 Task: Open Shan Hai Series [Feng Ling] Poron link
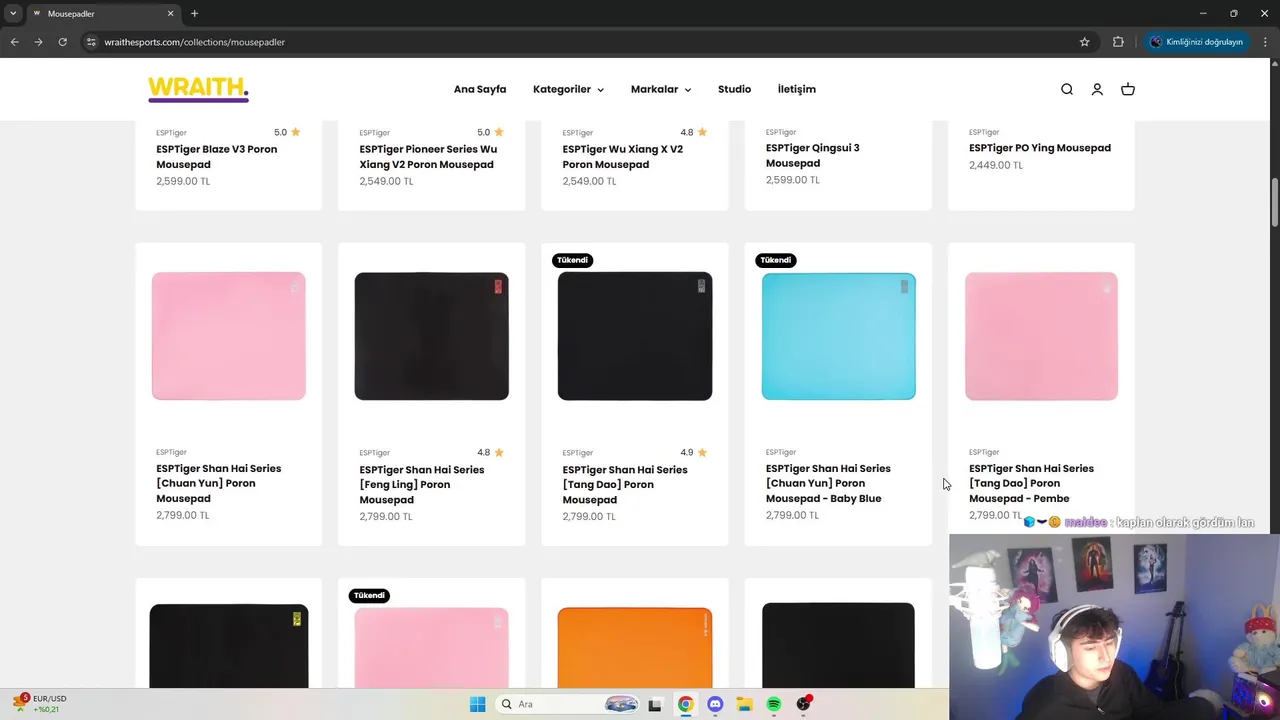(x=421, y=485)
